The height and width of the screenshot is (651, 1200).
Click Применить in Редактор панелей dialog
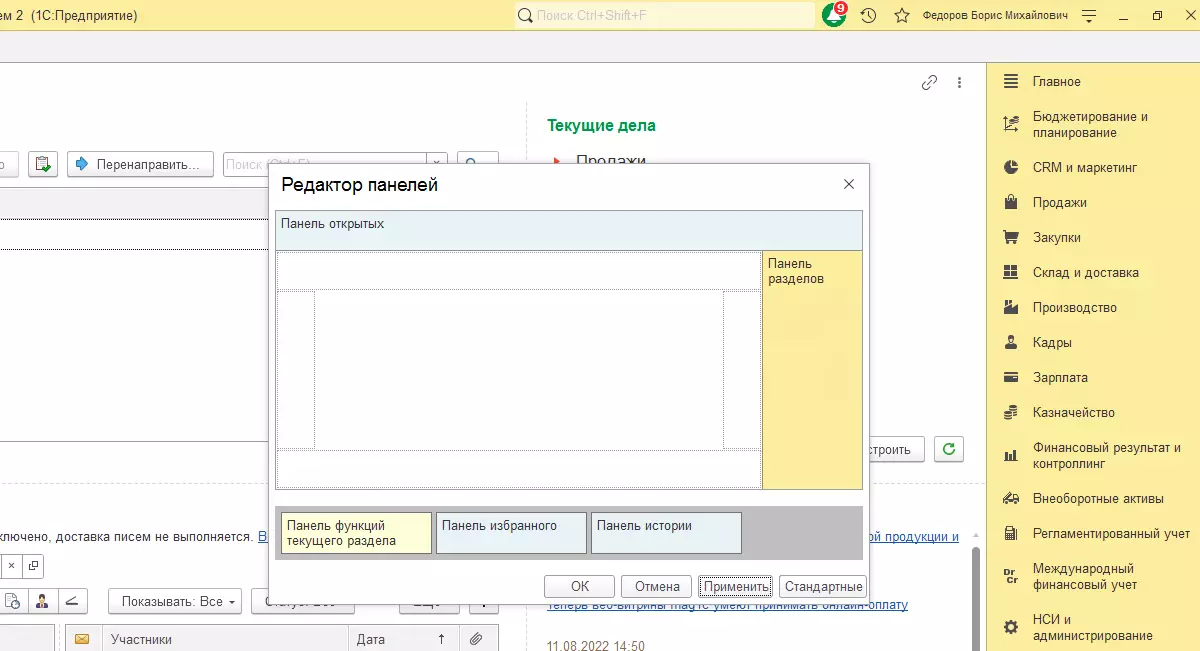click(x=735, y=587)
